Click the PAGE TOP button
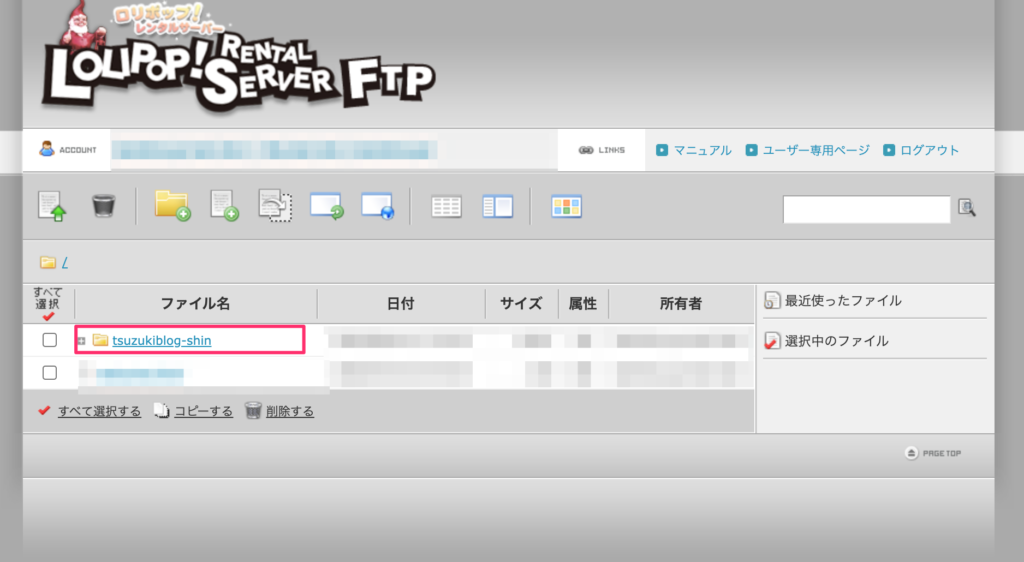This screenshot has height=562, width=1024. (x=933, y=453)
